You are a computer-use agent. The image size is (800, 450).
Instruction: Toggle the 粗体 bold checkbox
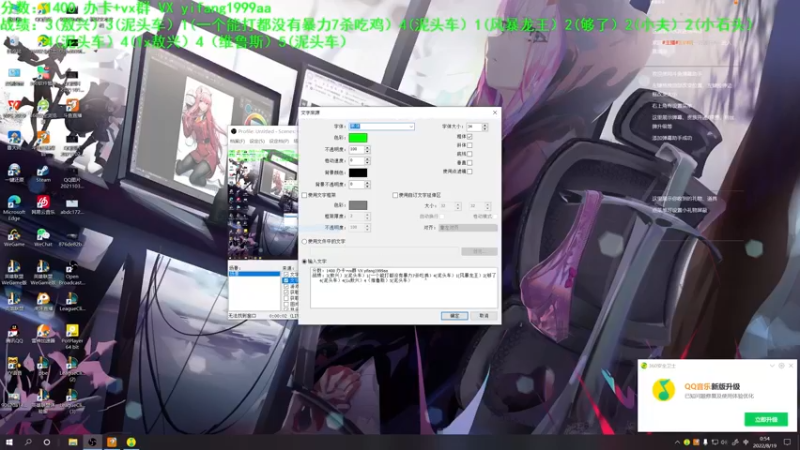pyautogui.click(x=469, y=137)
